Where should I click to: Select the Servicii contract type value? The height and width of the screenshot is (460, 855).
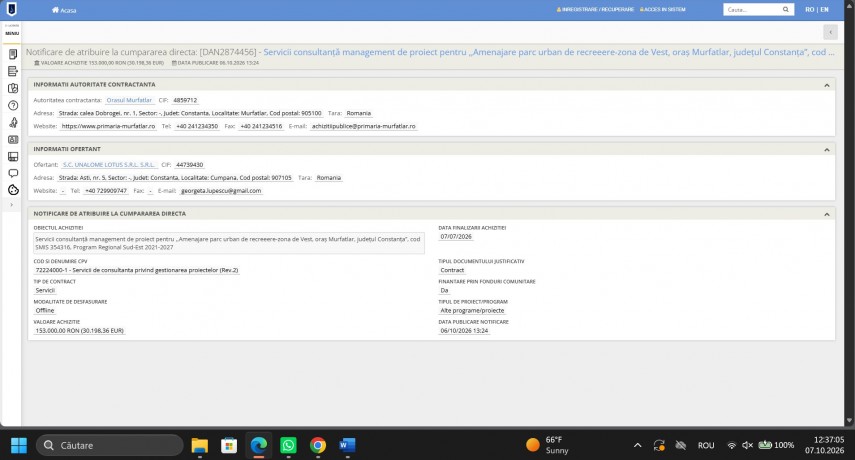tap(45, 290)
